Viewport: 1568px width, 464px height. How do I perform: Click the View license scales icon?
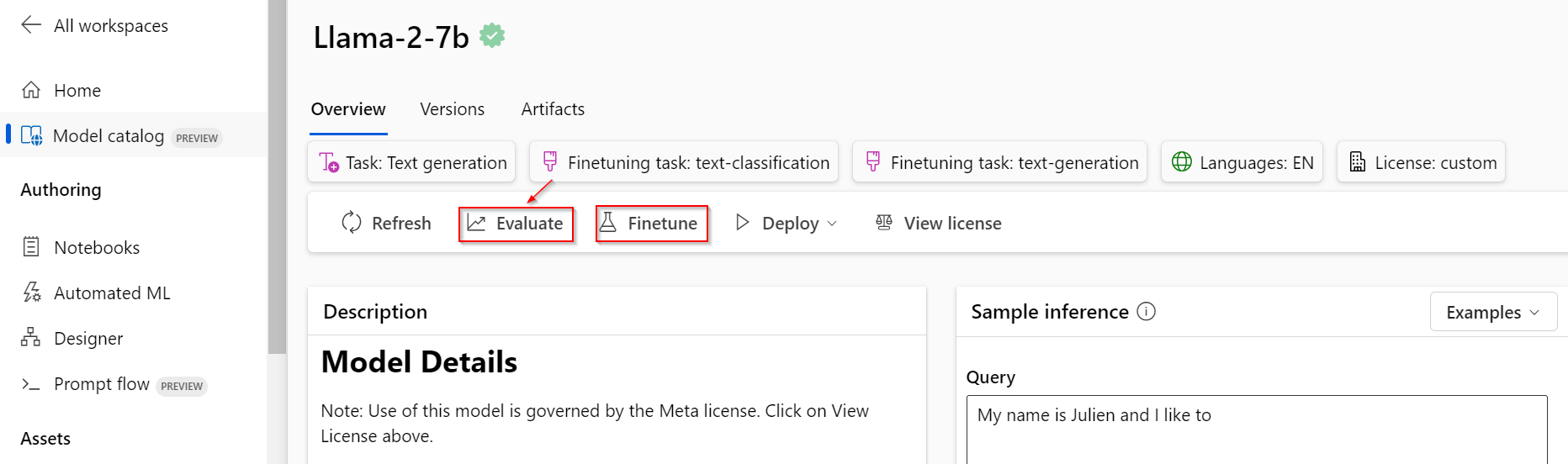pos(884,222)
